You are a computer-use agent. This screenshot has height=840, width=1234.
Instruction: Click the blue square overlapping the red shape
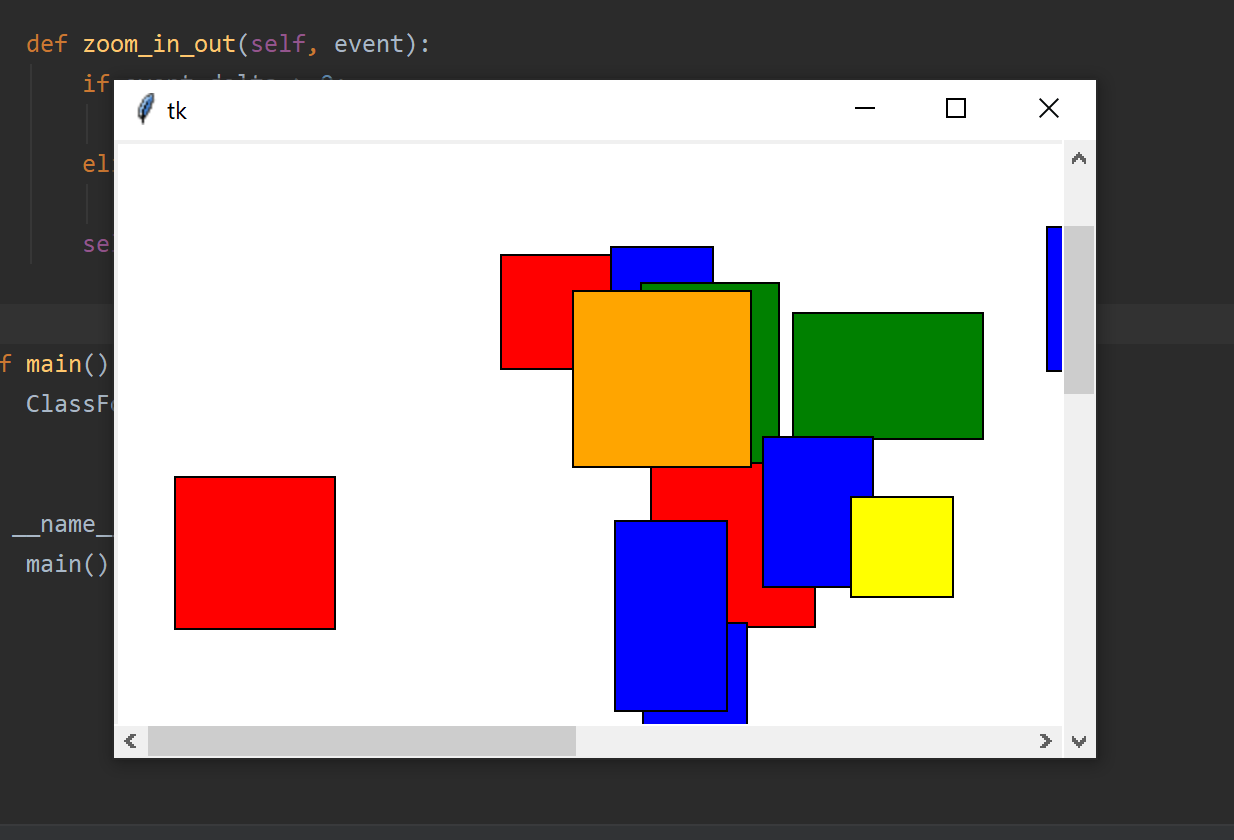point(817,510)
